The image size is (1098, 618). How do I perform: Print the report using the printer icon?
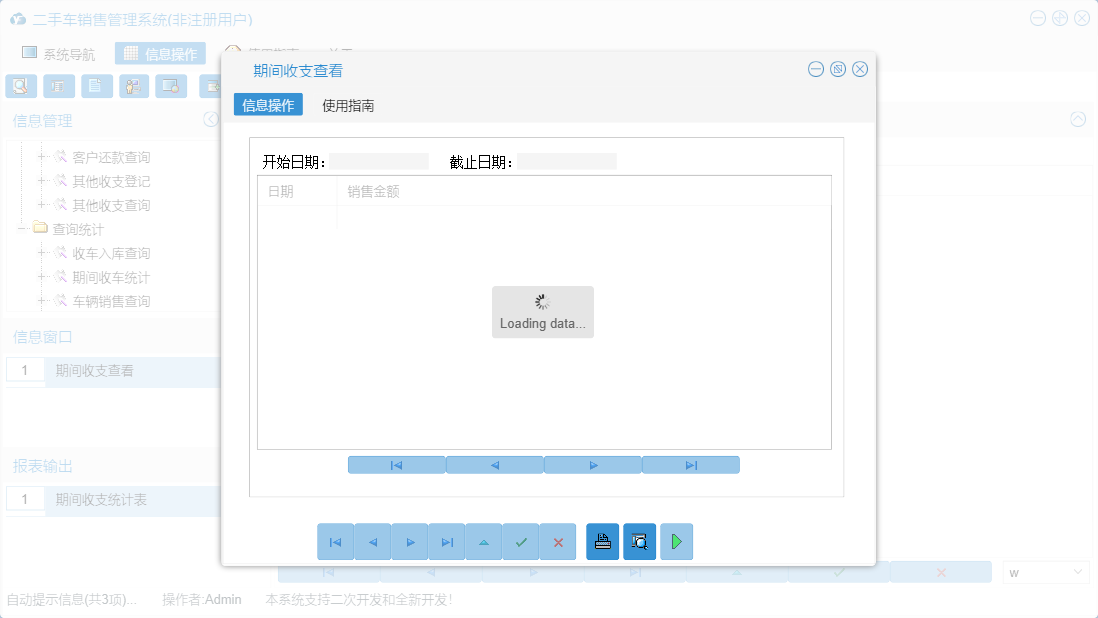pos(602,541)
